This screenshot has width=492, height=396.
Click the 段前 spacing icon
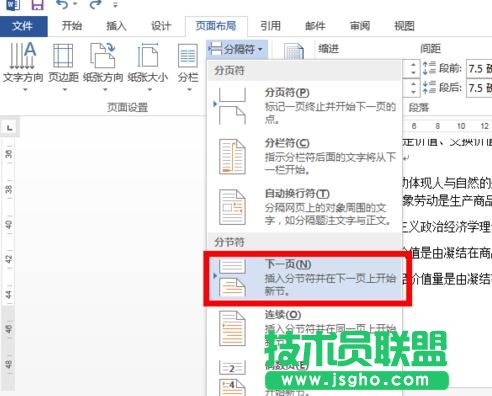(x=429, y=68)
